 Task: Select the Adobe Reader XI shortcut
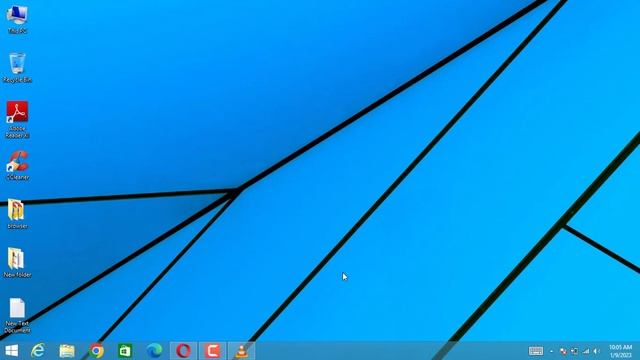pyautogui.click(x=17, y=120)
